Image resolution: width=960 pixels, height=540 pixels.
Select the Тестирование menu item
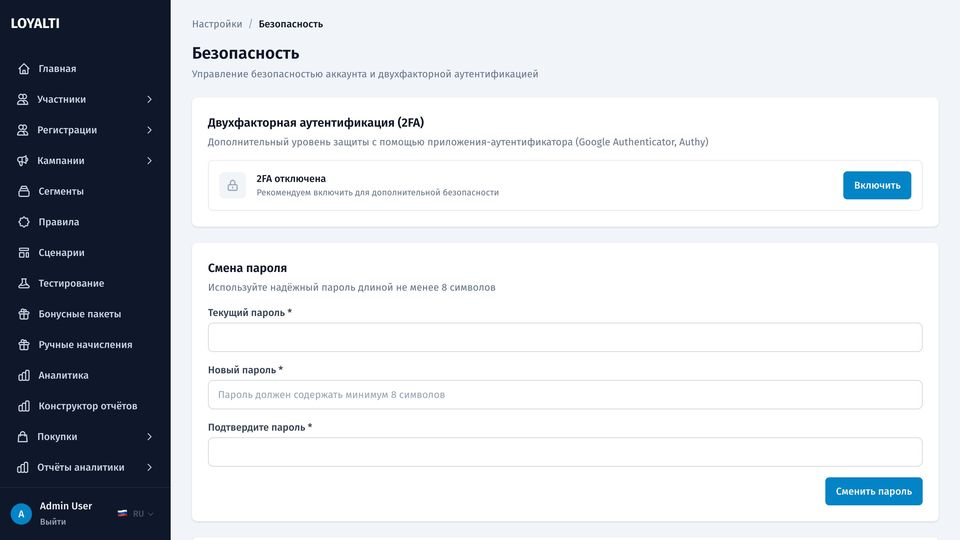coord(85,283)
